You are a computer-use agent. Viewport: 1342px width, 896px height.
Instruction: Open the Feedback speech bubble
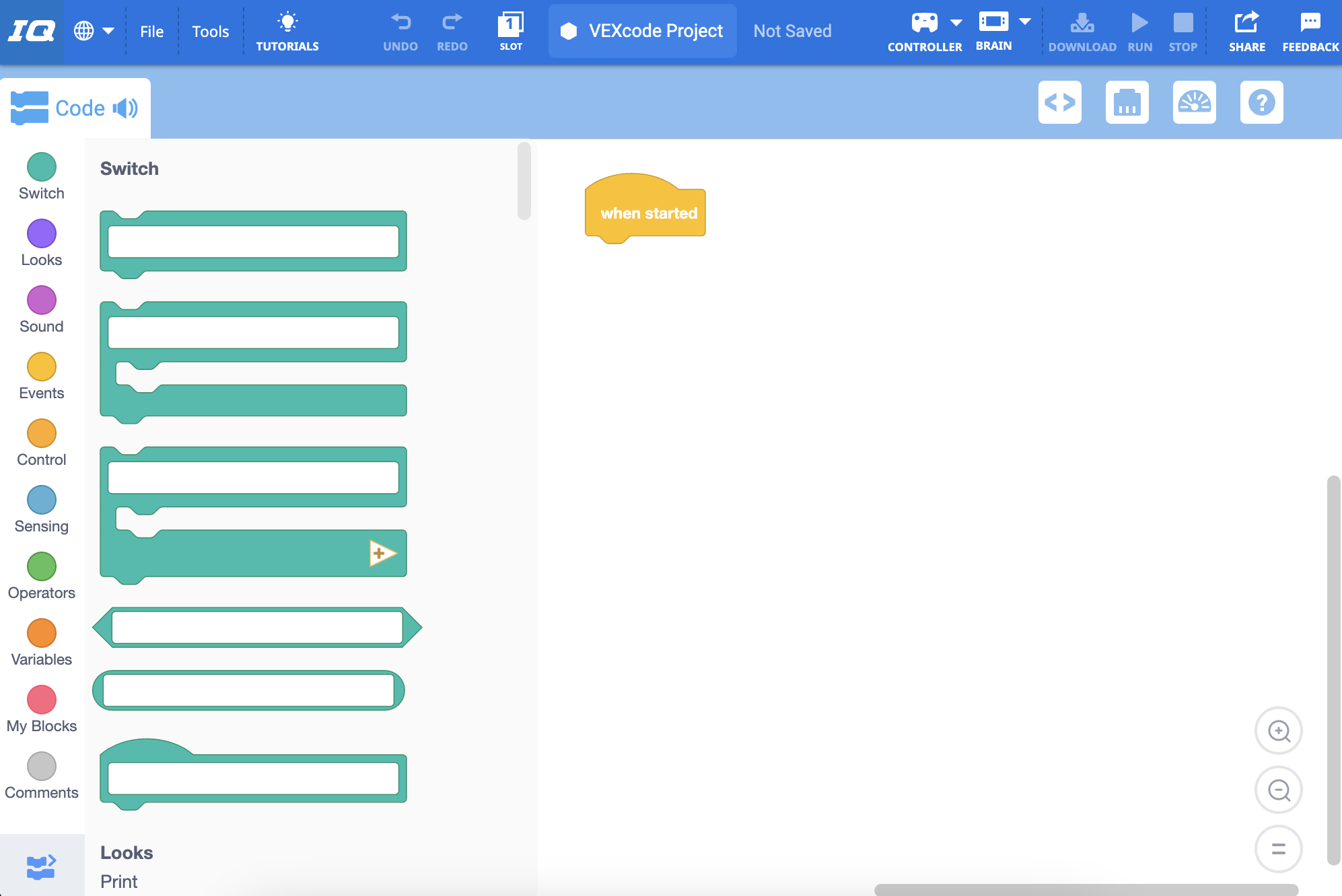click(1310, 23)
